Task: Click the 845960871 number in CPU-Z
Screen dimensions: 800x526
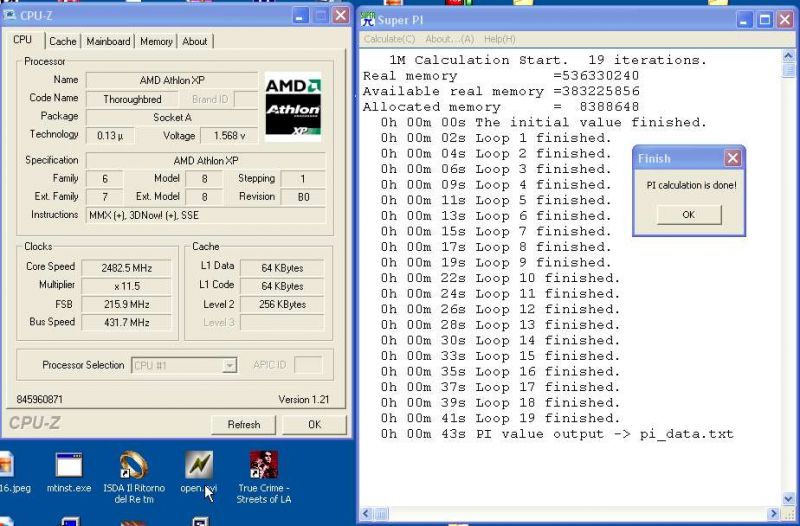Action: pos(39,399)
